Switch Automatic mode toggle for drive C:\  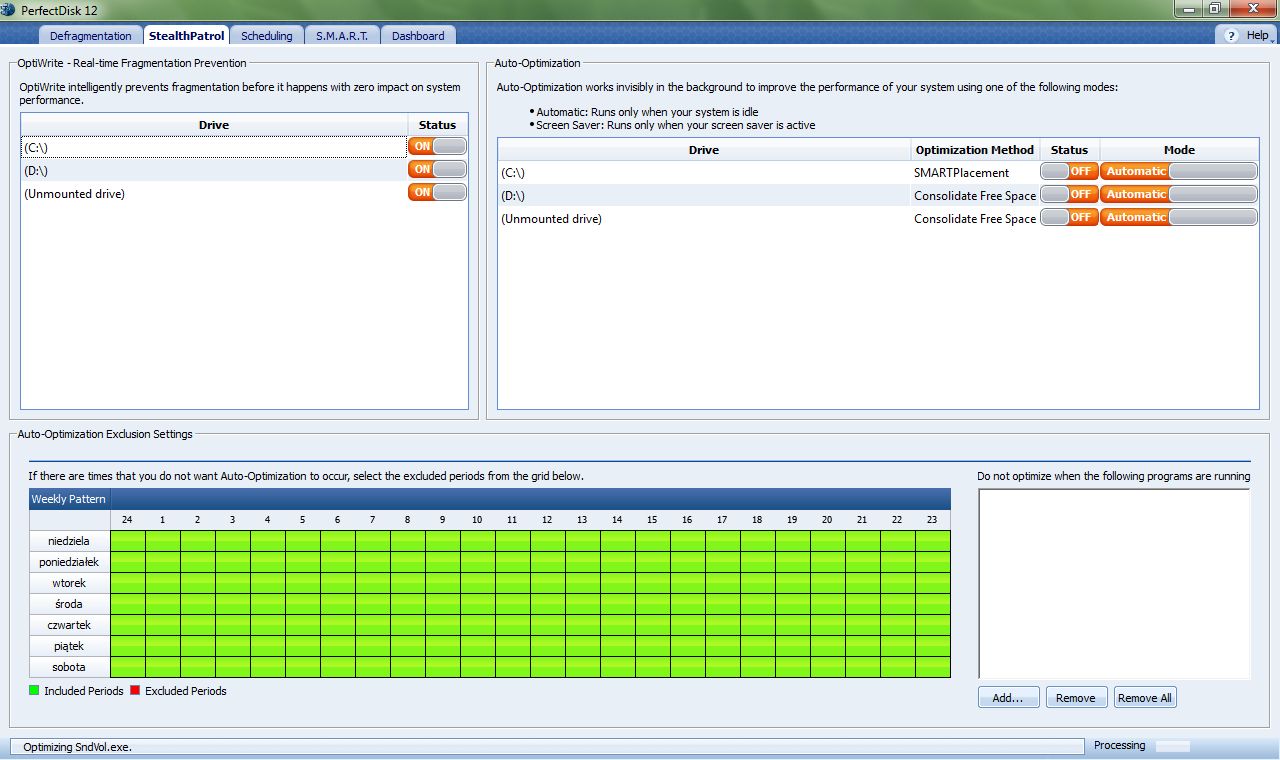coord(1179,171)
